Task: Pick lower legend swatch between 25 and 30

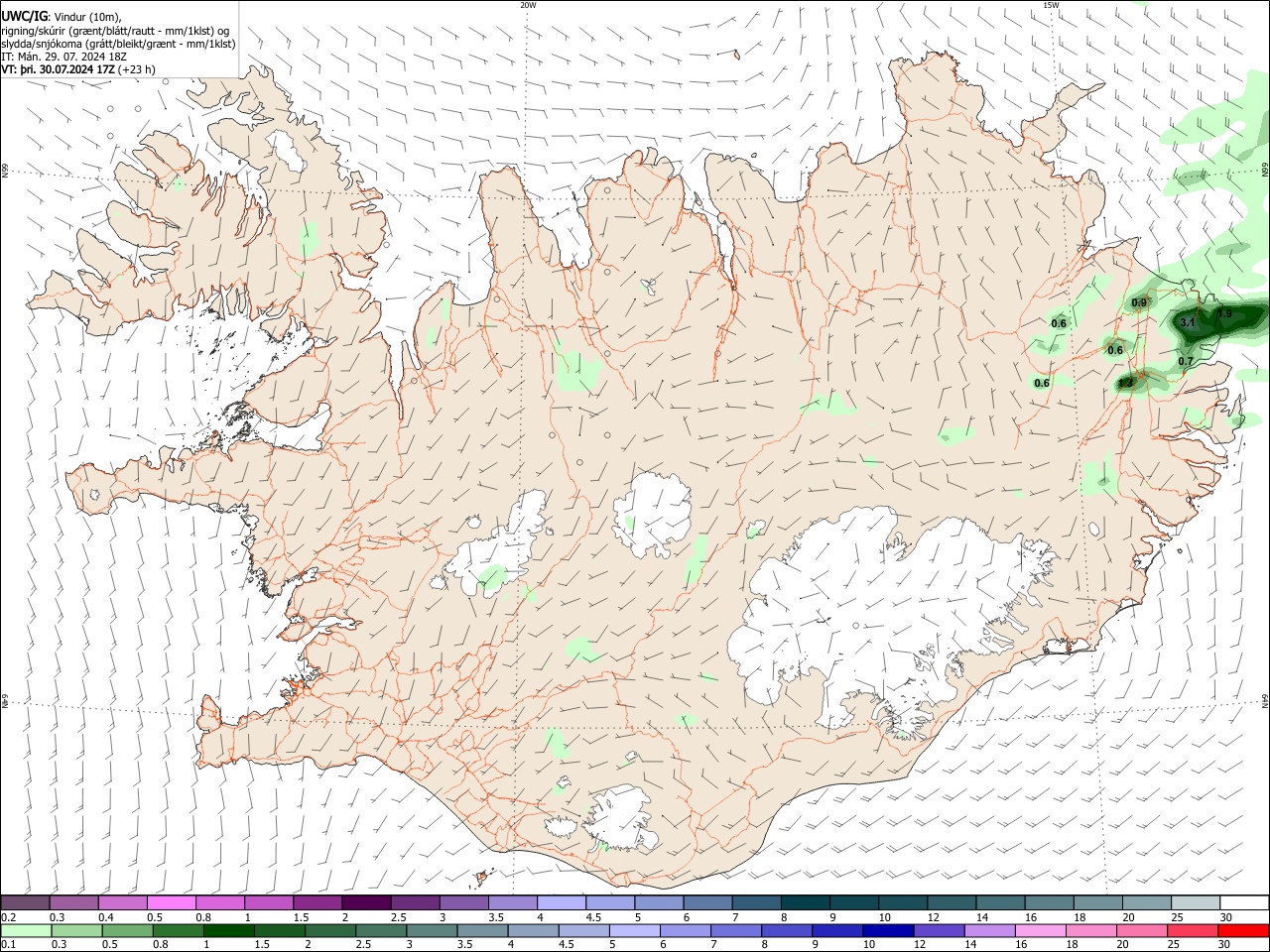Action: click(1193, 930)
